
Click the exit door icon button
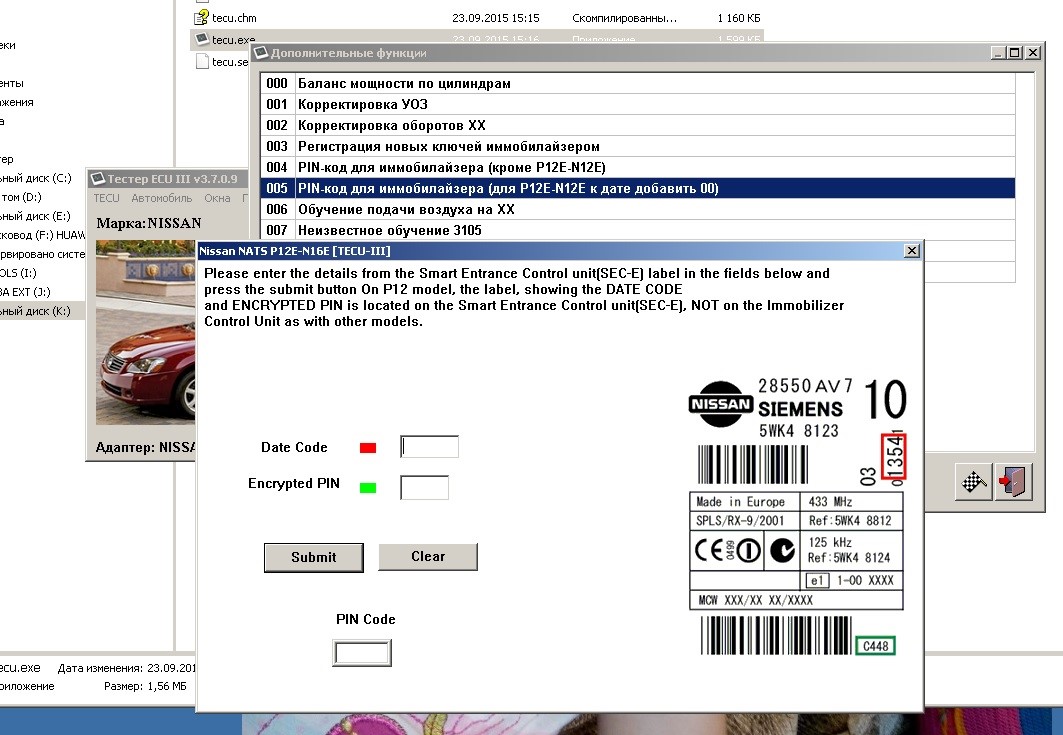pyautogui.click(x=1012, y=482)
